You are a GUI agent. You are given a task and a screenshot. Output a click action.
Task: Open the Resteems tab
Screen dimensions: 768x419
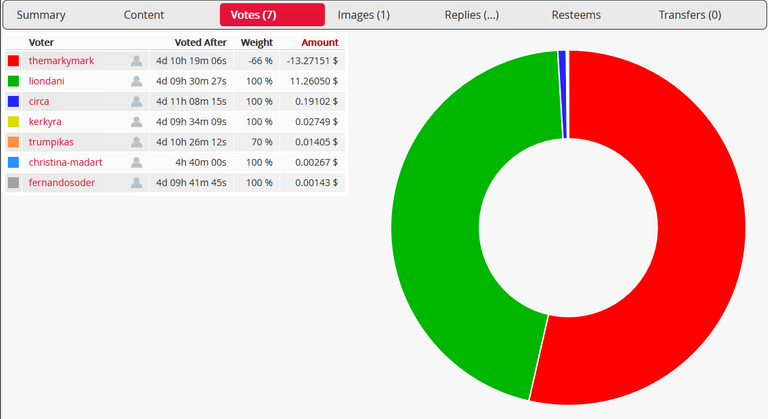576,15
